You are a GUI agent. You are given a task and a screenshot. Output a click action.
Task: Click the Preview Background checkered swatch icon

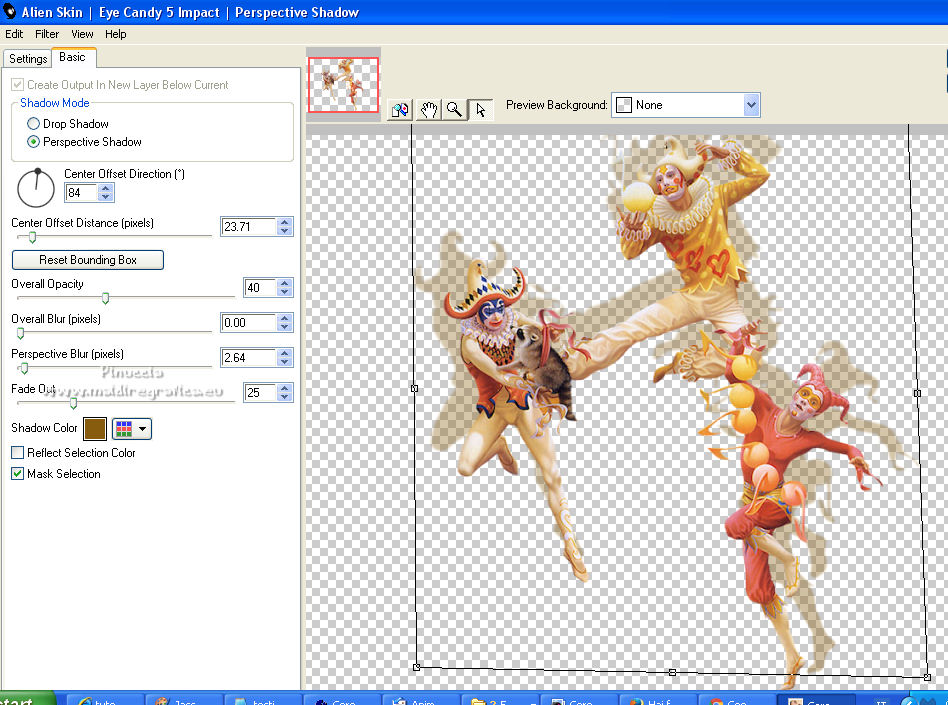tap(623, 105)
